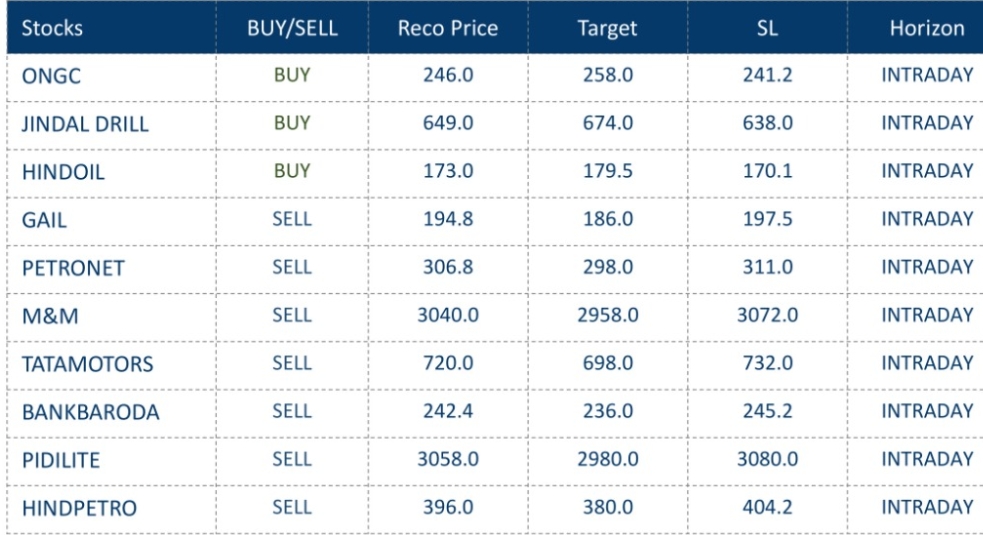The height and width of the screenshot is (535, 983).
Task: Select the BUY/SELL column header
Action: click(x=292, y=28)
